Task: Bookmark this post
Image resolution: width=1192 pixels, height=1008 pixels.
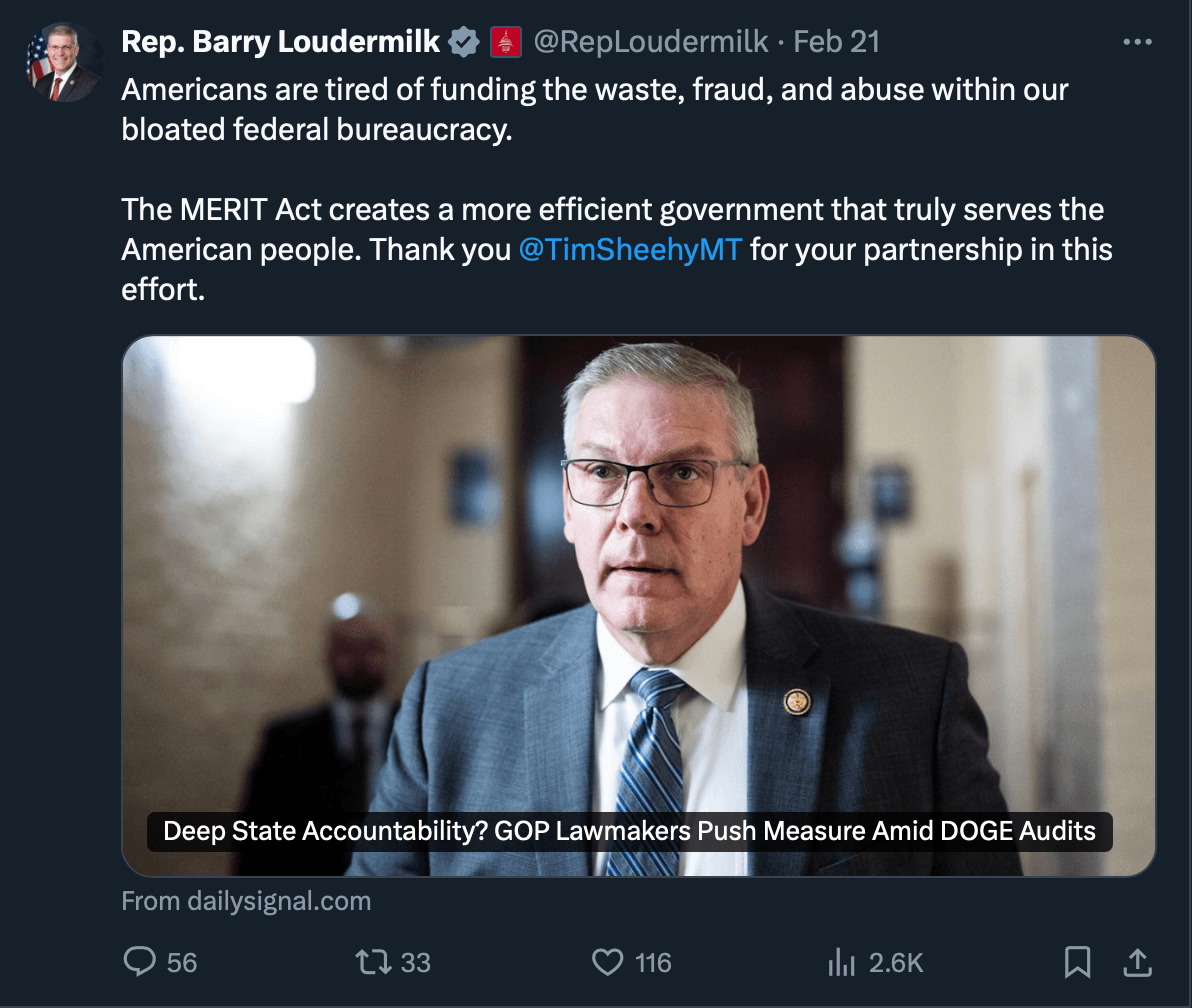Action: click(x=1077, y=962)
